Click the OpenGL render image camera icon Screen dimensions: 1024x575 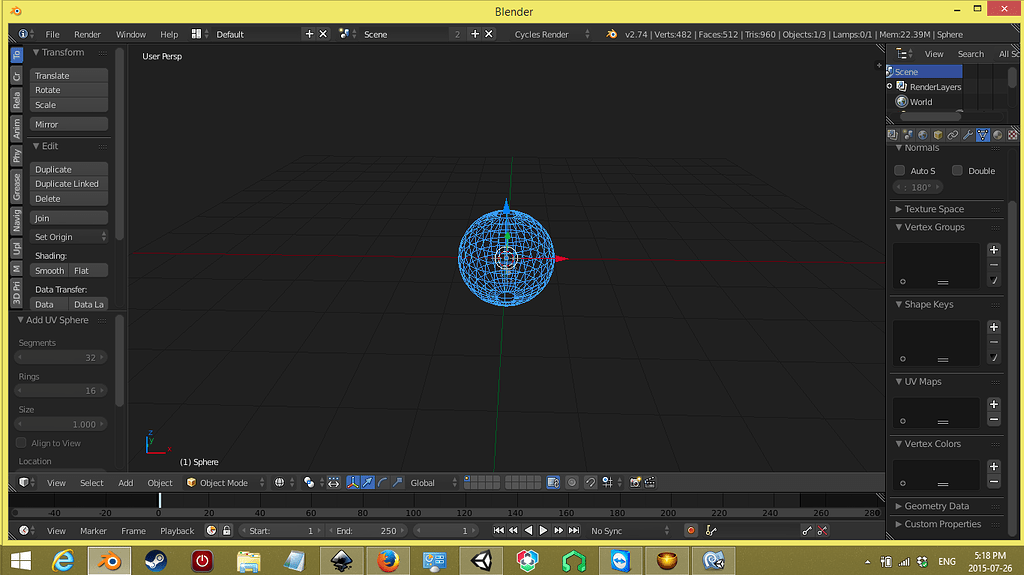click(635, 482)
